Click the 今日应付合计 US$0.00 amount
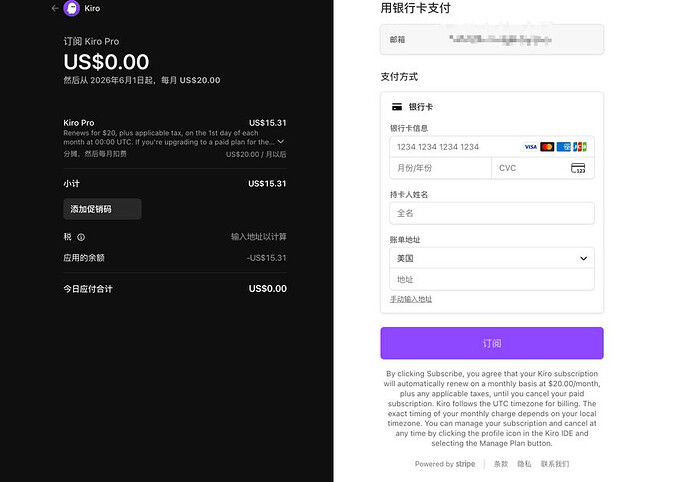The width and height of the screenshot is (690, 482). tap(268, 289)
